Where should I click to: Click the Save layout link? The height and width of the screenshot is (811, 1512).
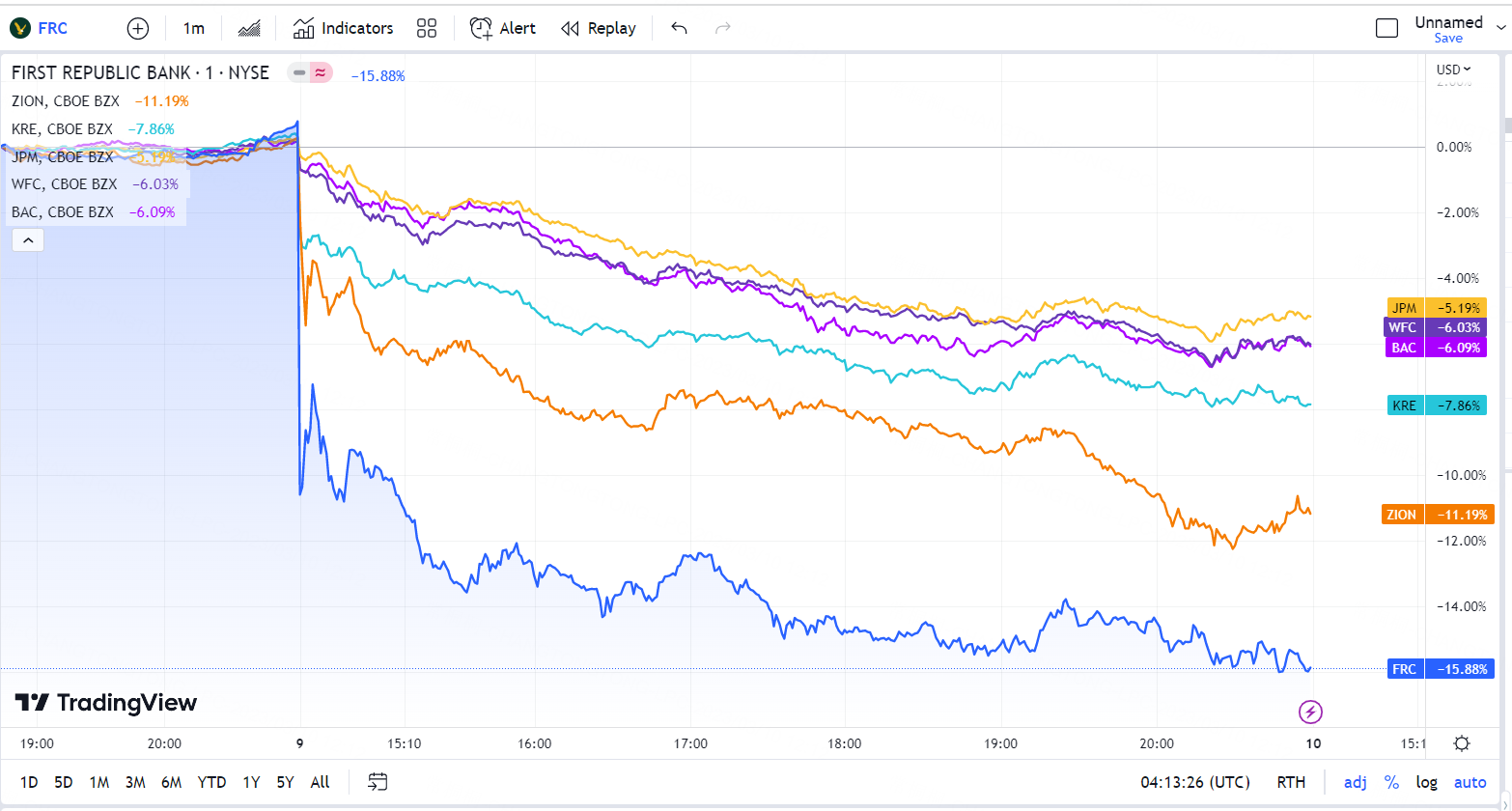[1448, 39]
